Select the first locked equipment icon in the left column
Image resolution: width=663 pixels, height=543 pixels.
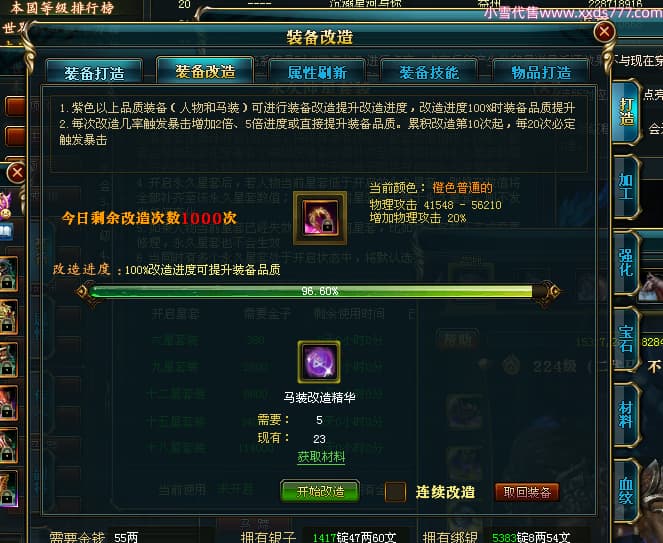[8, 274]
